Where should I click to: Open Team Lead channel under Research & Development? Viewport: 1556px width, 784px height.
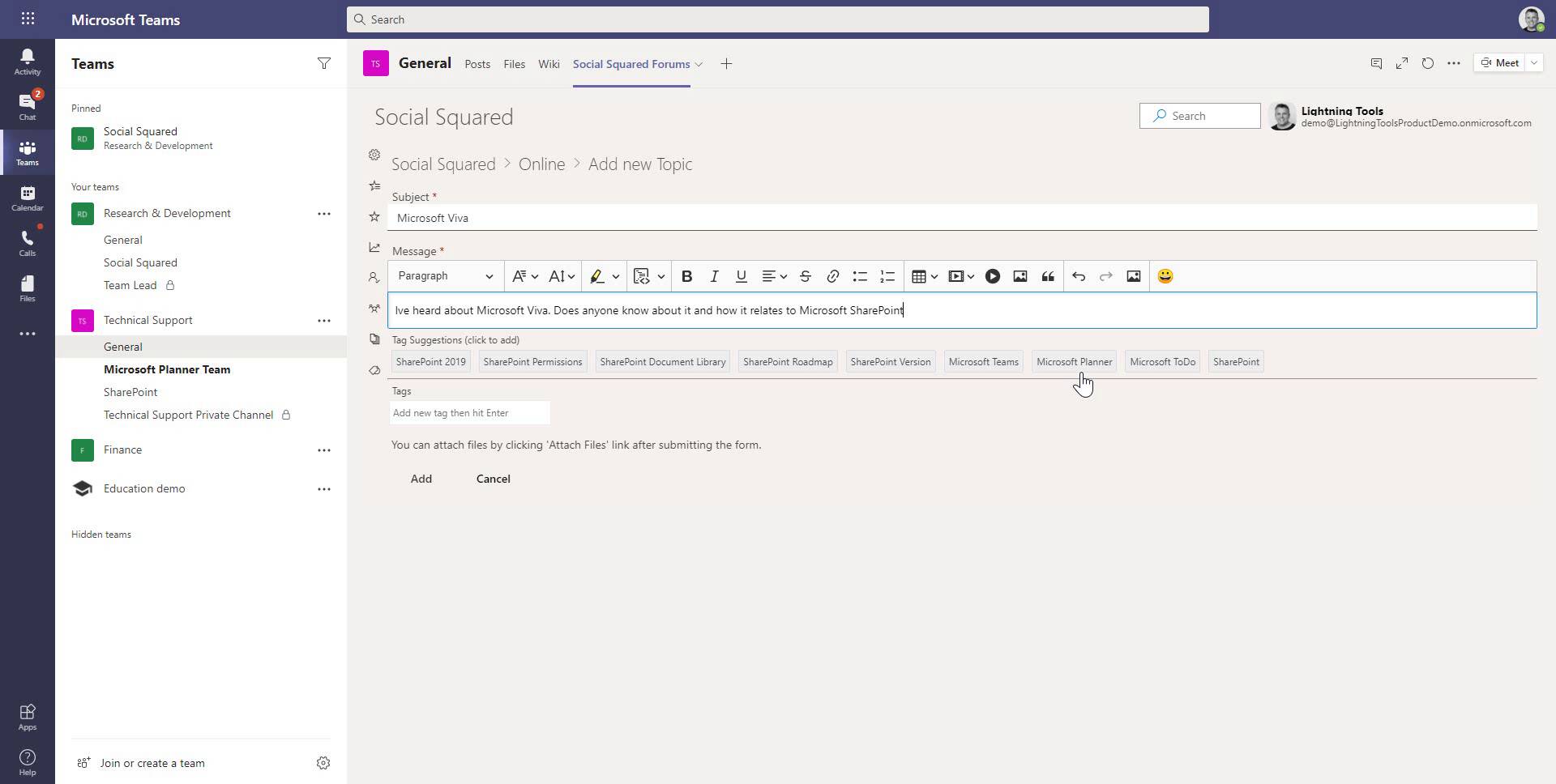pos(130,285)
